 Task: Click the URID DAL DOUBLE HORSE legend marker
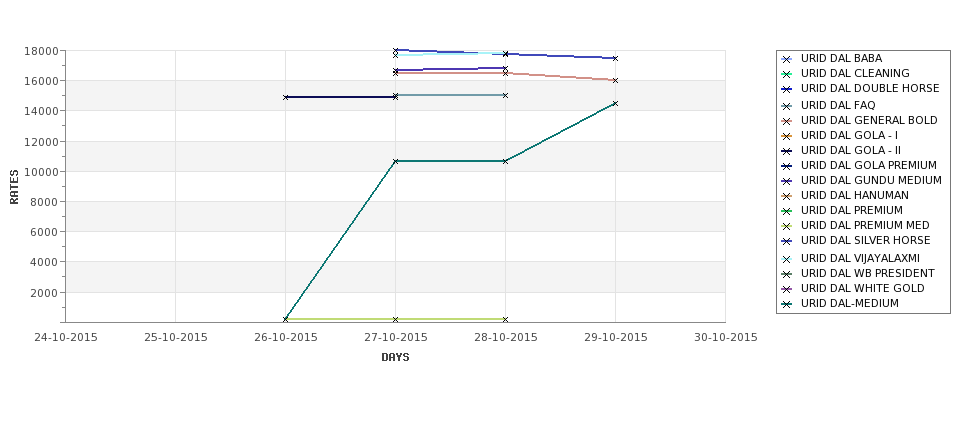[787, 89]
